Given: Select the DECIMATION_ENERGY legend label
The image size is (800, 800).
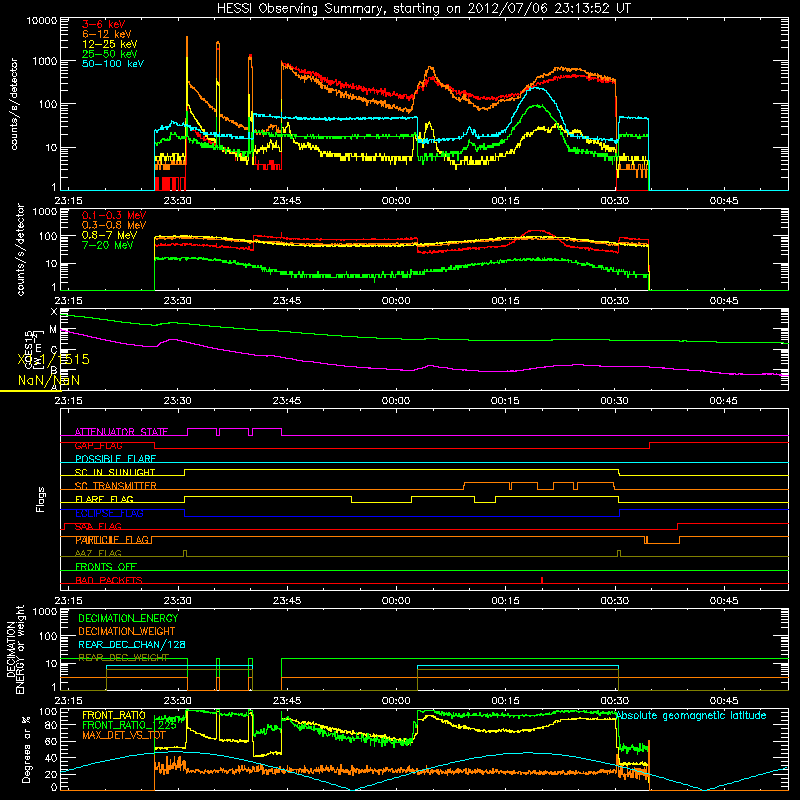Looking at the screenshot, I should (x=128, y=618).
